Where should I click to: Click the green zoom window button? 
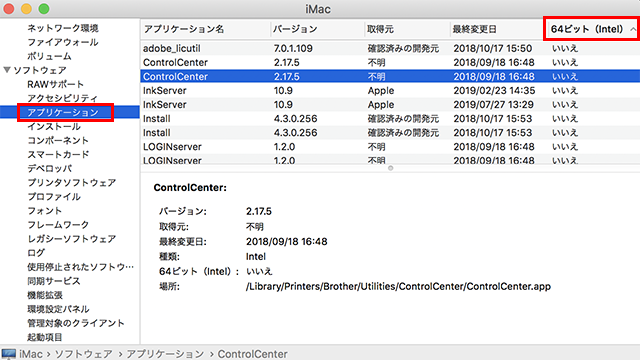click(44, 9)
